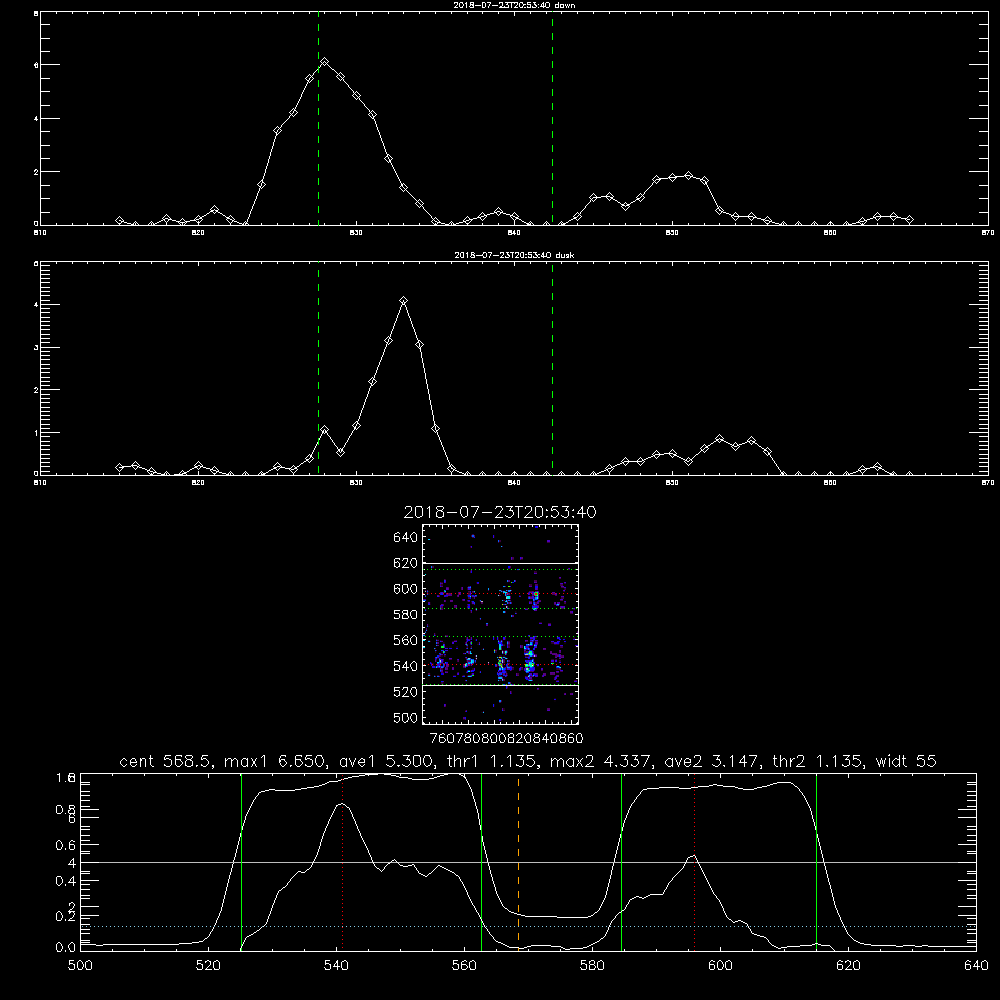Viewport: 1000px width, 1000px height.
Task: Click the right green dashed line in dusk plot
Action: [x=552, y=368]
